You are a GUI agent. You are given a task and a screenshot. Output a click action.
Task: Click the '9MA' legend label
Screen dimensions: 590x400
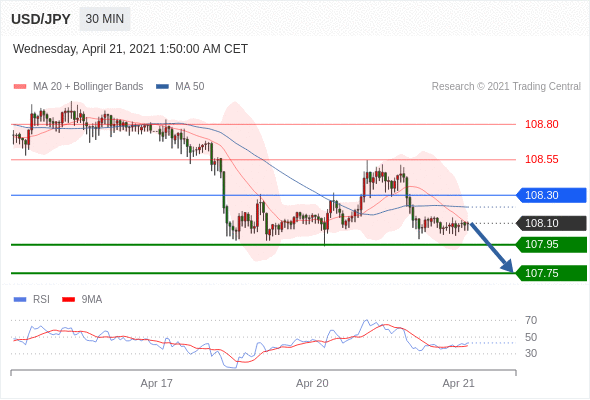[x=92, y=300]
